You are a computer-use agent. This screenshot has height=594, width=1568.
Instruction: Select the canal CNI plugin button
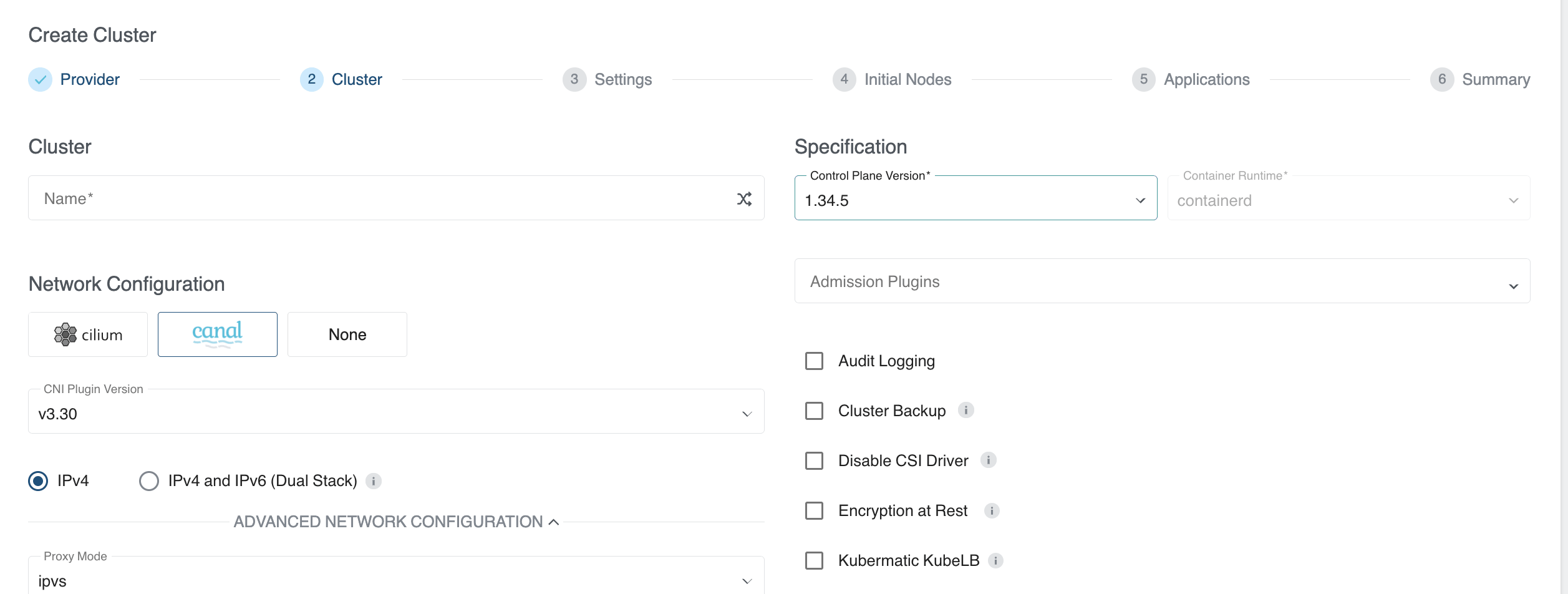pyautogui.click(x=218, y=334)
